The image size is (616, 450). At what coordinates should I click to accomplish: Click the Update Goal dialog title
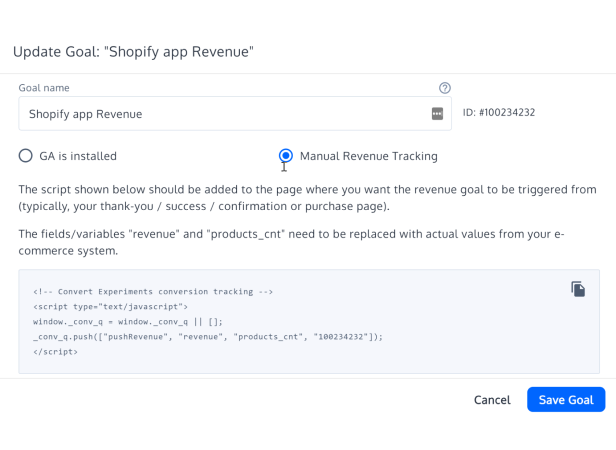click(133, 51)
